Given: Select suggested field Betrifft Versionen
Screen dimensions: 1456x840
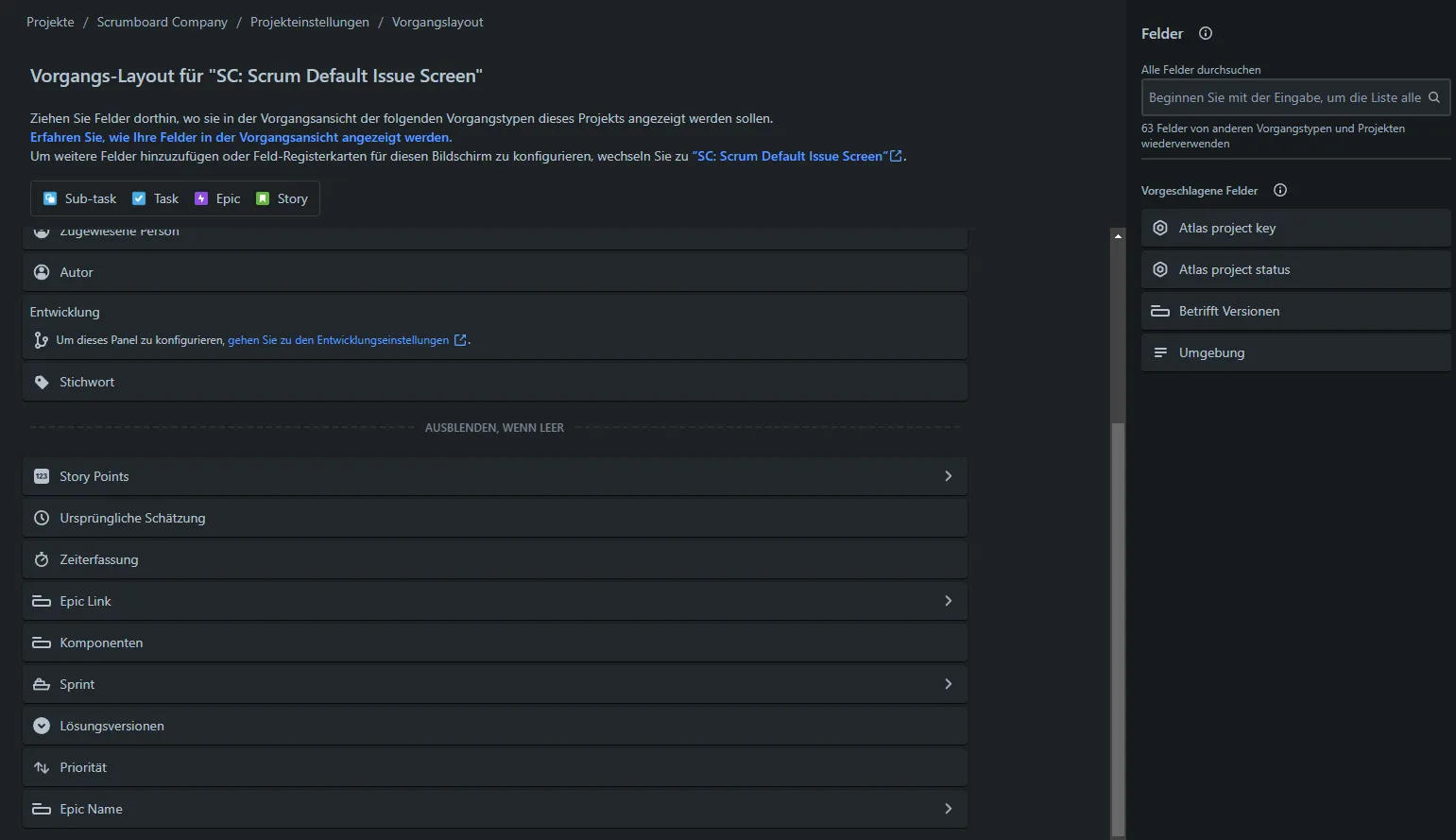Looking at the screenshot, I should click(x=1295, y=311).
